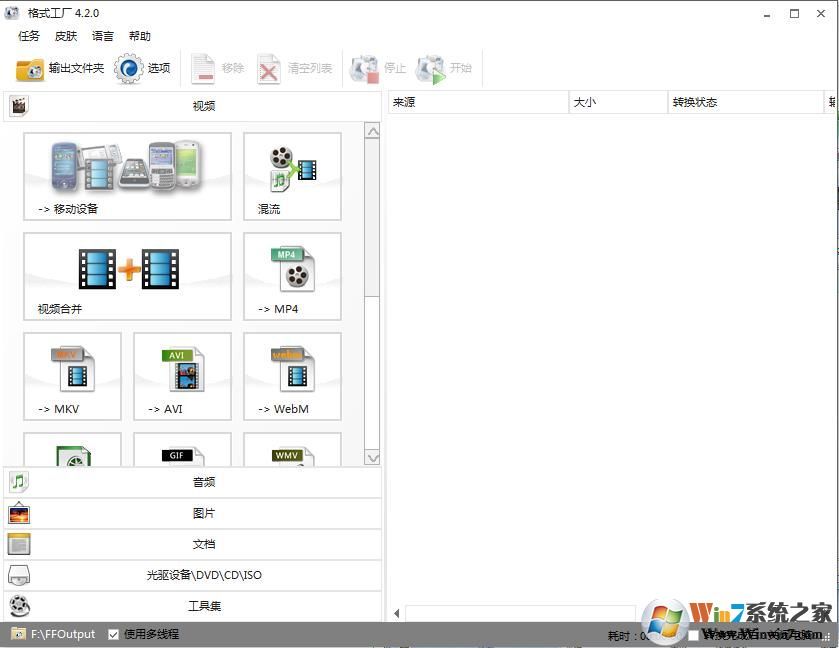Pick the AVI conversion icon
Screen dimensions: 839x648
click(x=182, y=376)
